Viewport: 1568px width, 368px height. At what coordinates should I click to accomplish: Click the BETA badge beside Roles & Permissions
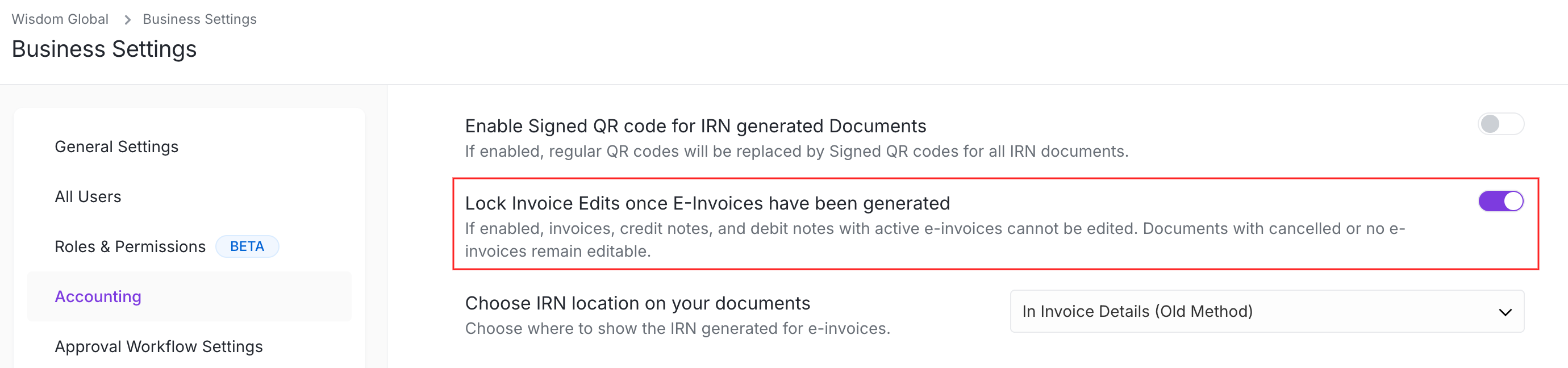coord(247,246)
